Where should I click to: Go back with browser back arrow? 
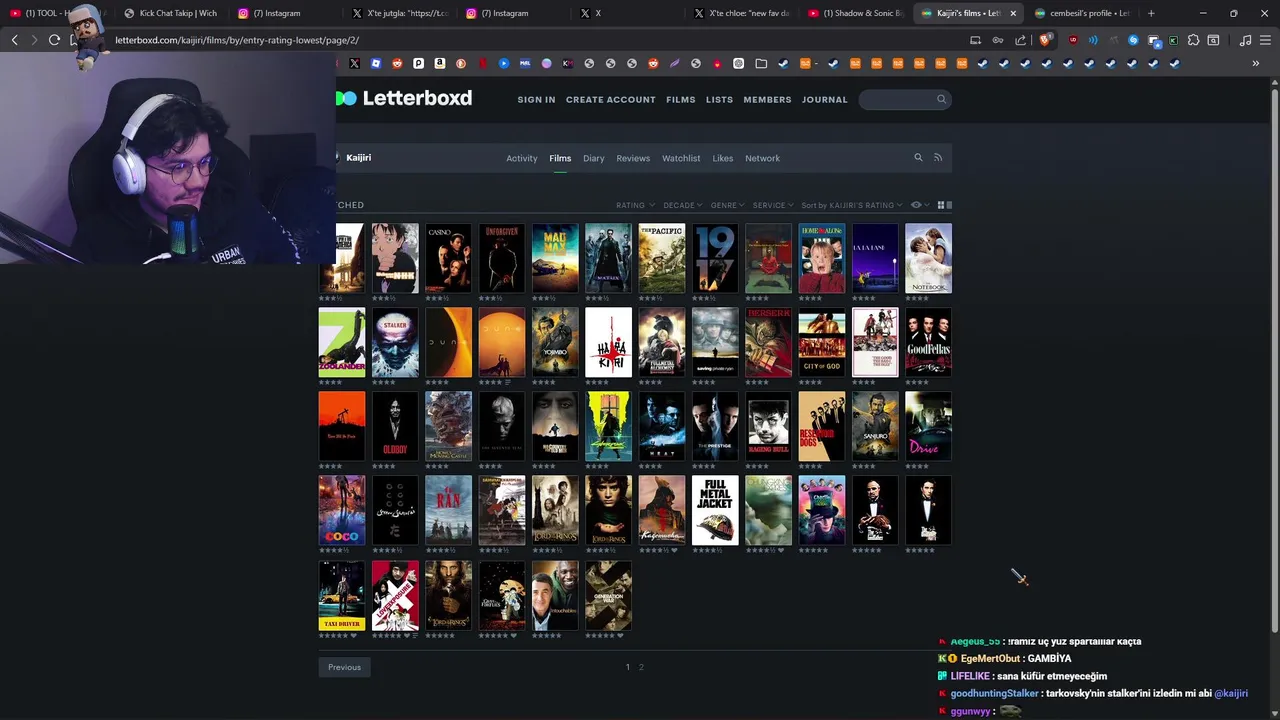click(x=14, y=40)
